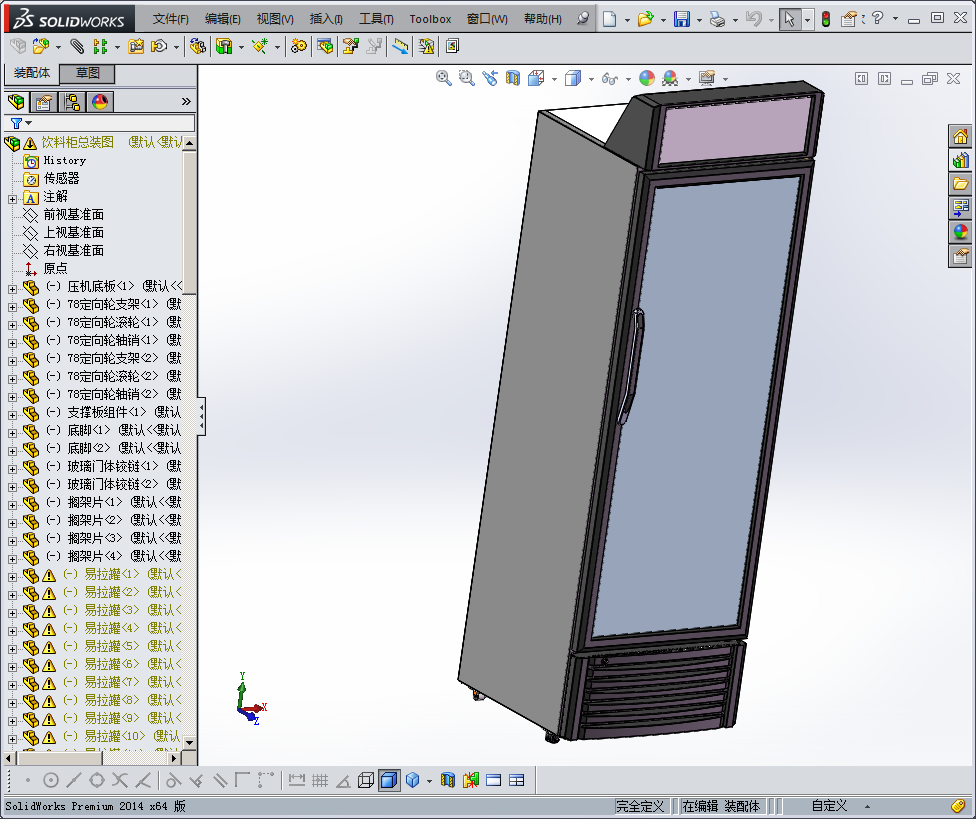Image resolution: width=976 pixels, height=819 pixels.
Task: Click the Rebuild traffic light icon
Action: (826, 19)
